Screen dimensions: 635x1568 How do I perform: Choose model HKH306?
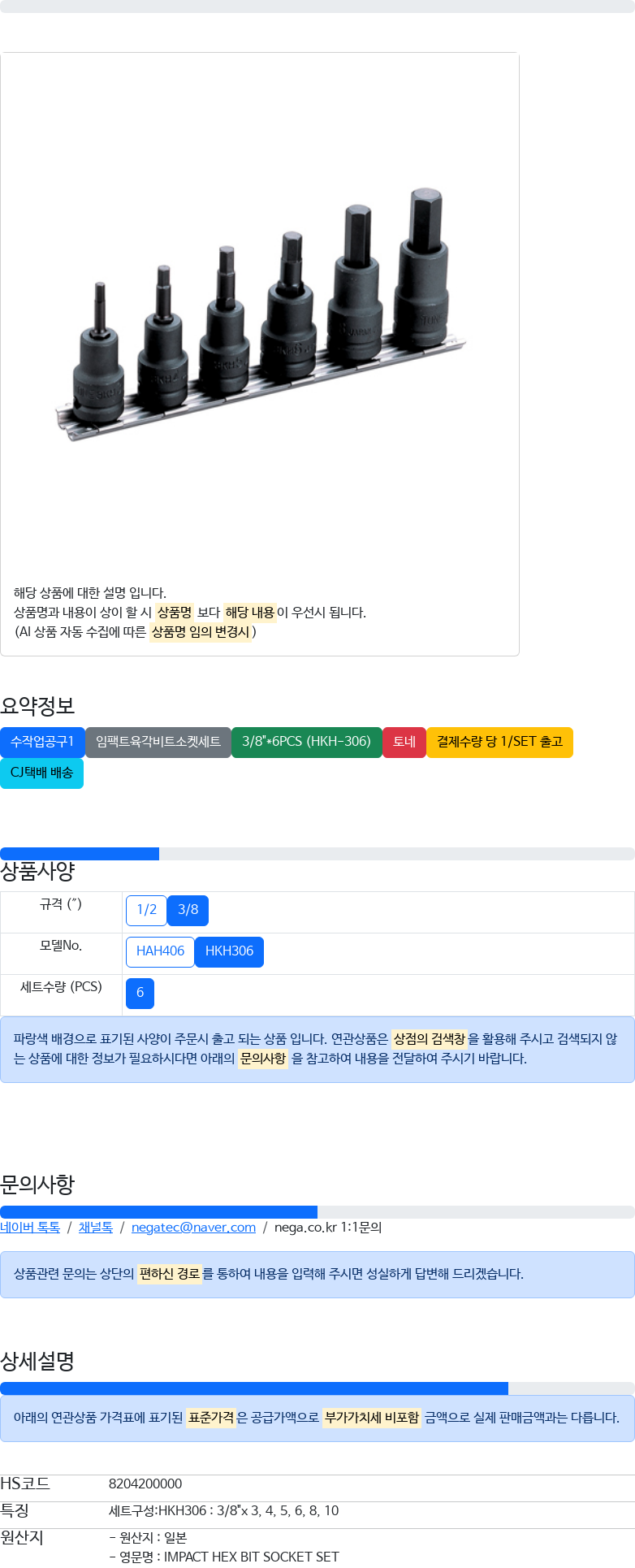click(229, 952)
